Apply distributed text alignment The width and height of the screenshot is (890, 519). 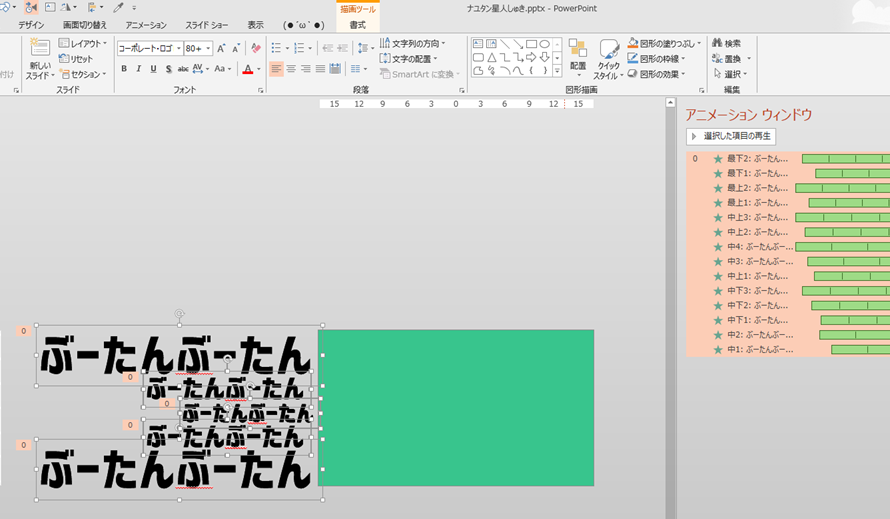[335, 69]
